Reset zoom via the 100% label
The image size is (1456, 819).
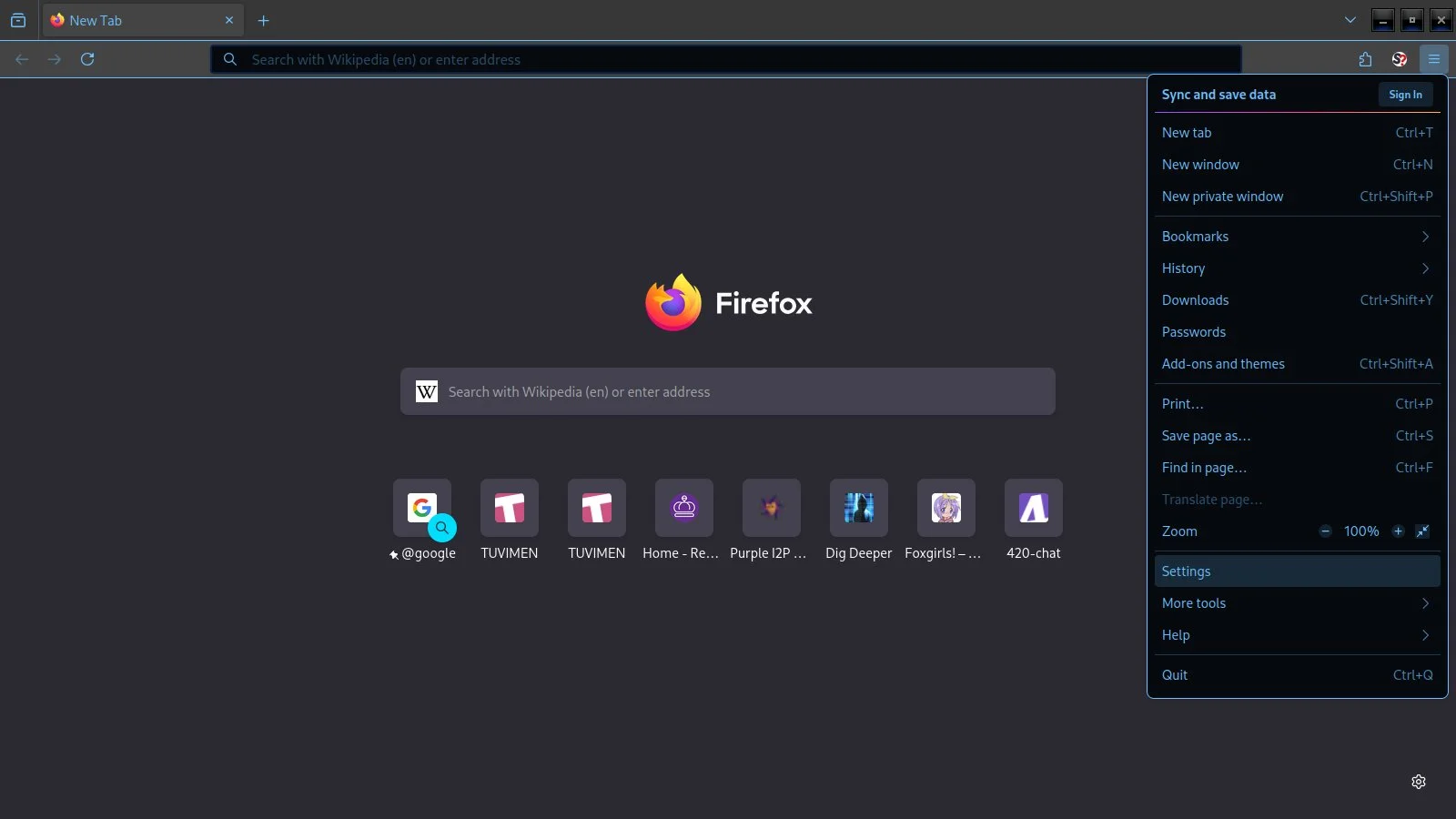tap(1361, 531)
